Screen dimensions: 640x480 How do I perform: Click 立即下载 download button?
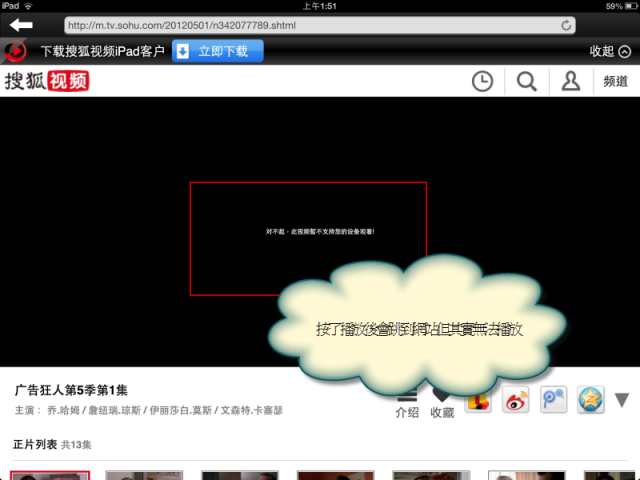[218, 51]
